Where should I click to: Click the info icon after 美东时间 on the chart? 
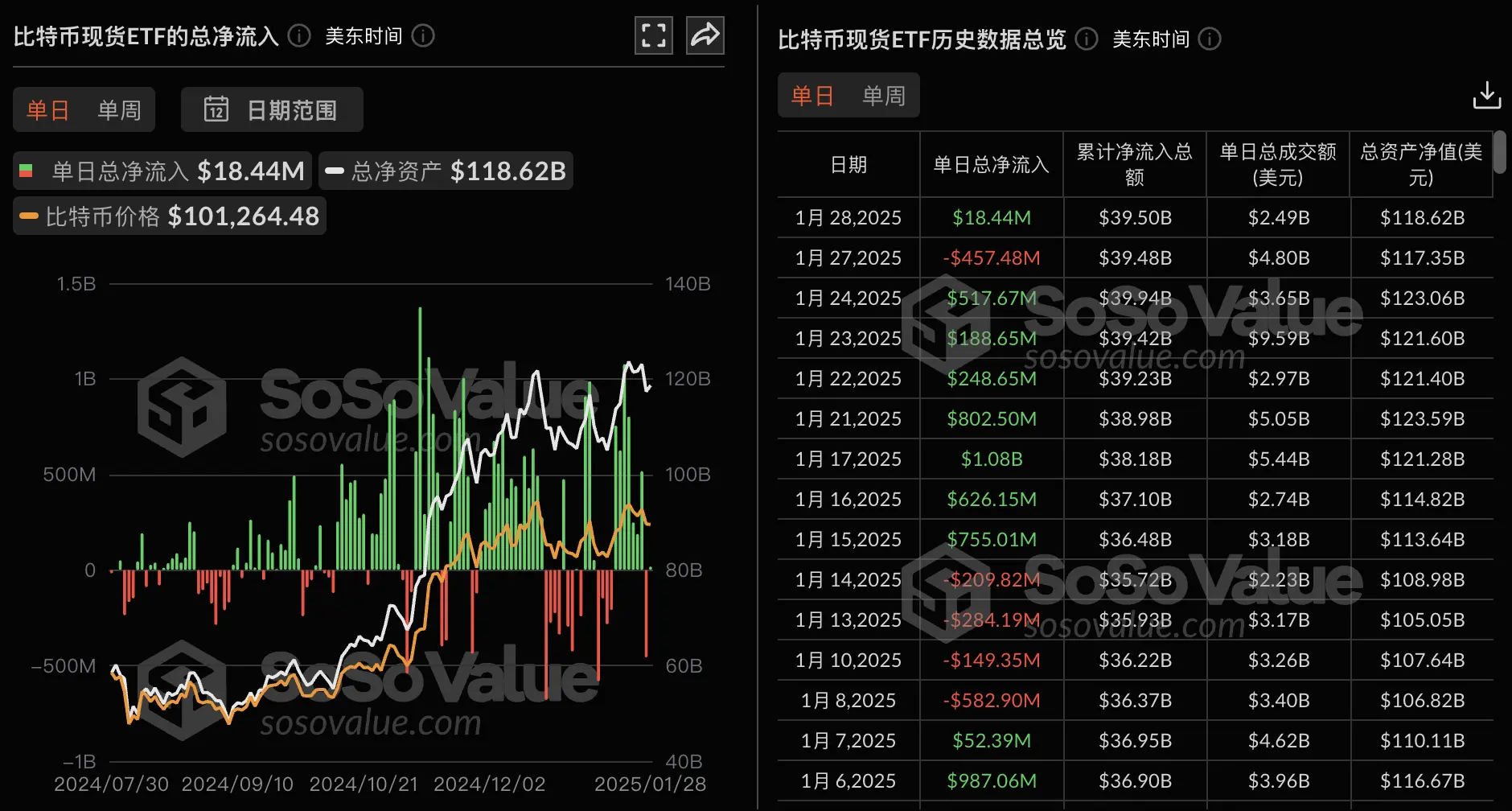422,35
